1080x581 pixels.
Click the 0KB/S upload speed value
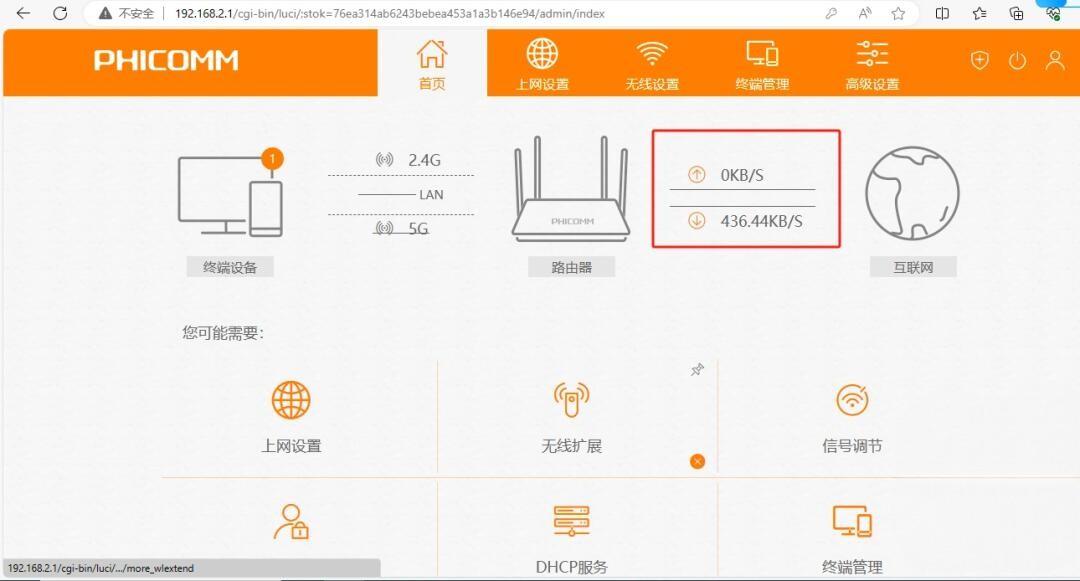pos(742,175)
